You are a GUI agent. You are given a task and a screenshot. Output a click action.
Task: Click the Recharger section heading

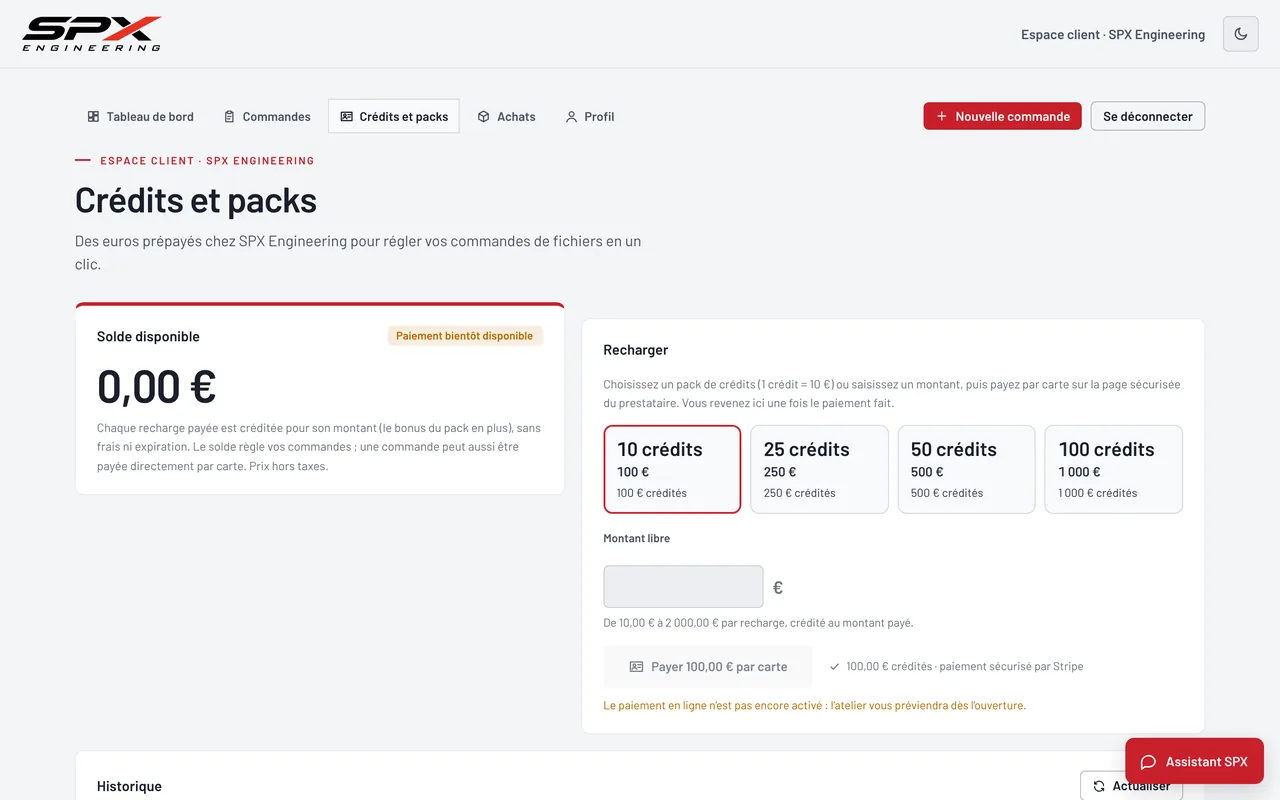636,350
